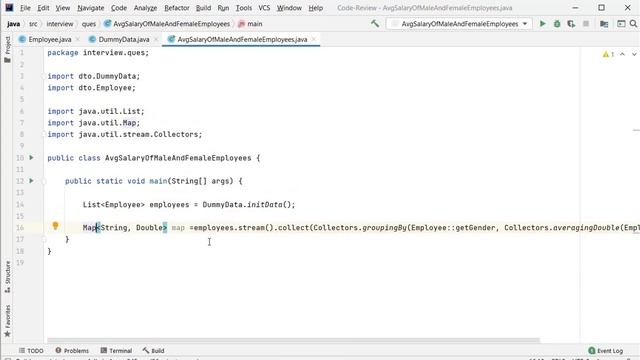Open the Refactor menu
The image size is (640, 360).
tap(177, 8)
